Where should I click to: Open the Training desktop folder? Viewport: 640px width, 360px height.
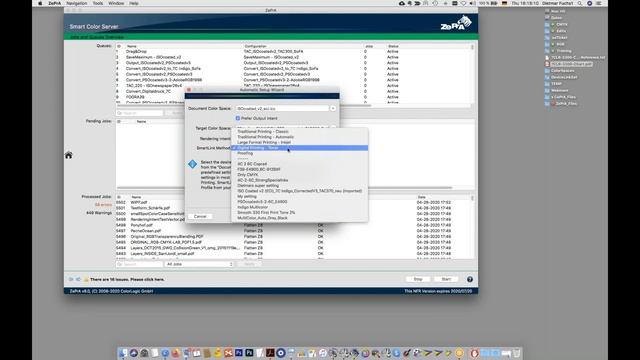click(x=558, y=51)
